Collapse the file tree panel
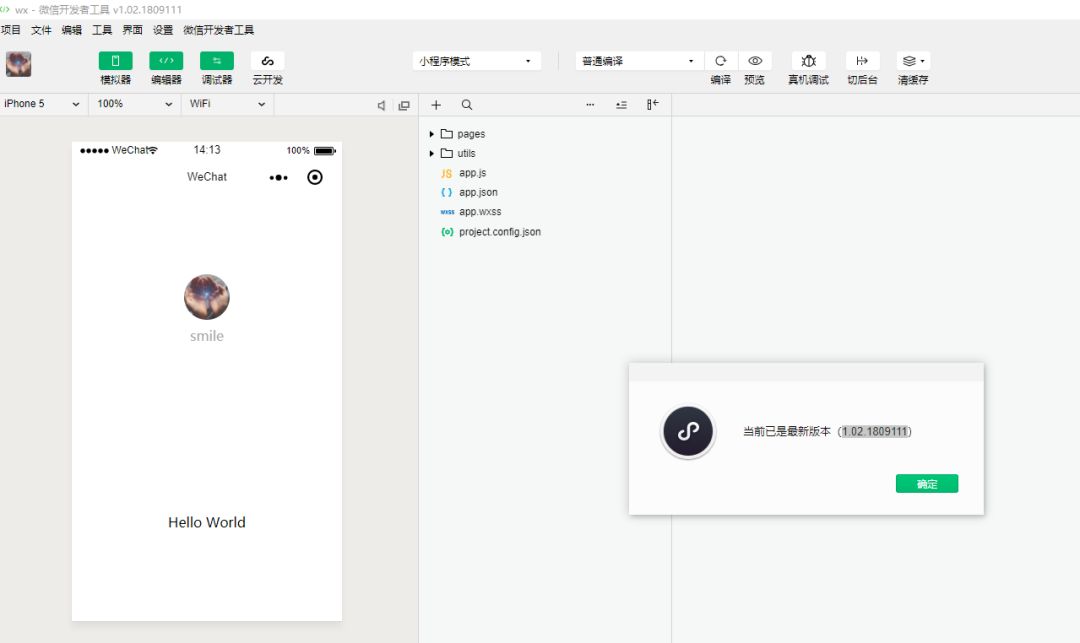This screenshot has width=1080, height=643. (652, 105)
